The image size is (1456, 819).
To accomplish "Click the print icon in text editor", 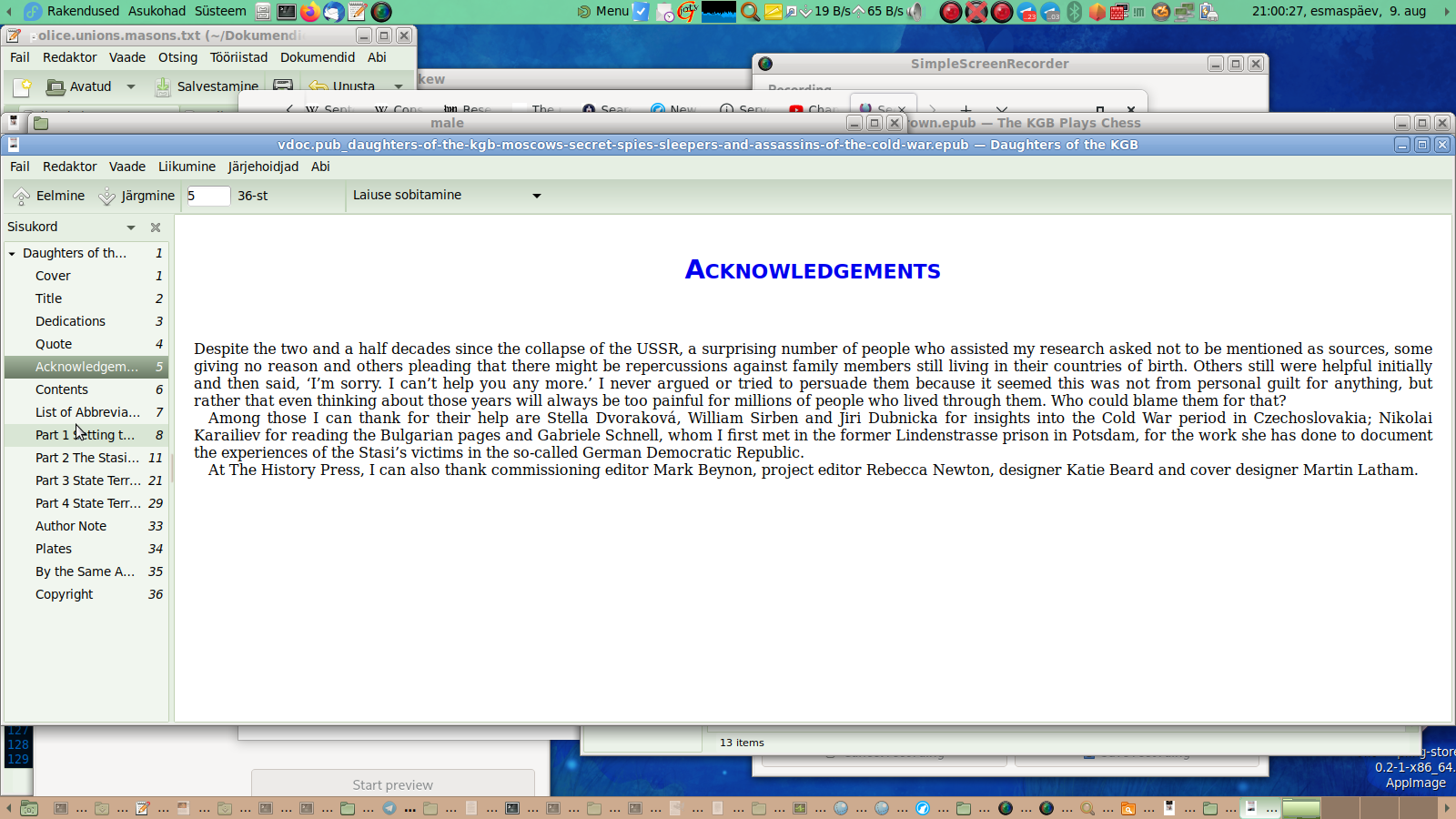I will (283, 86).
